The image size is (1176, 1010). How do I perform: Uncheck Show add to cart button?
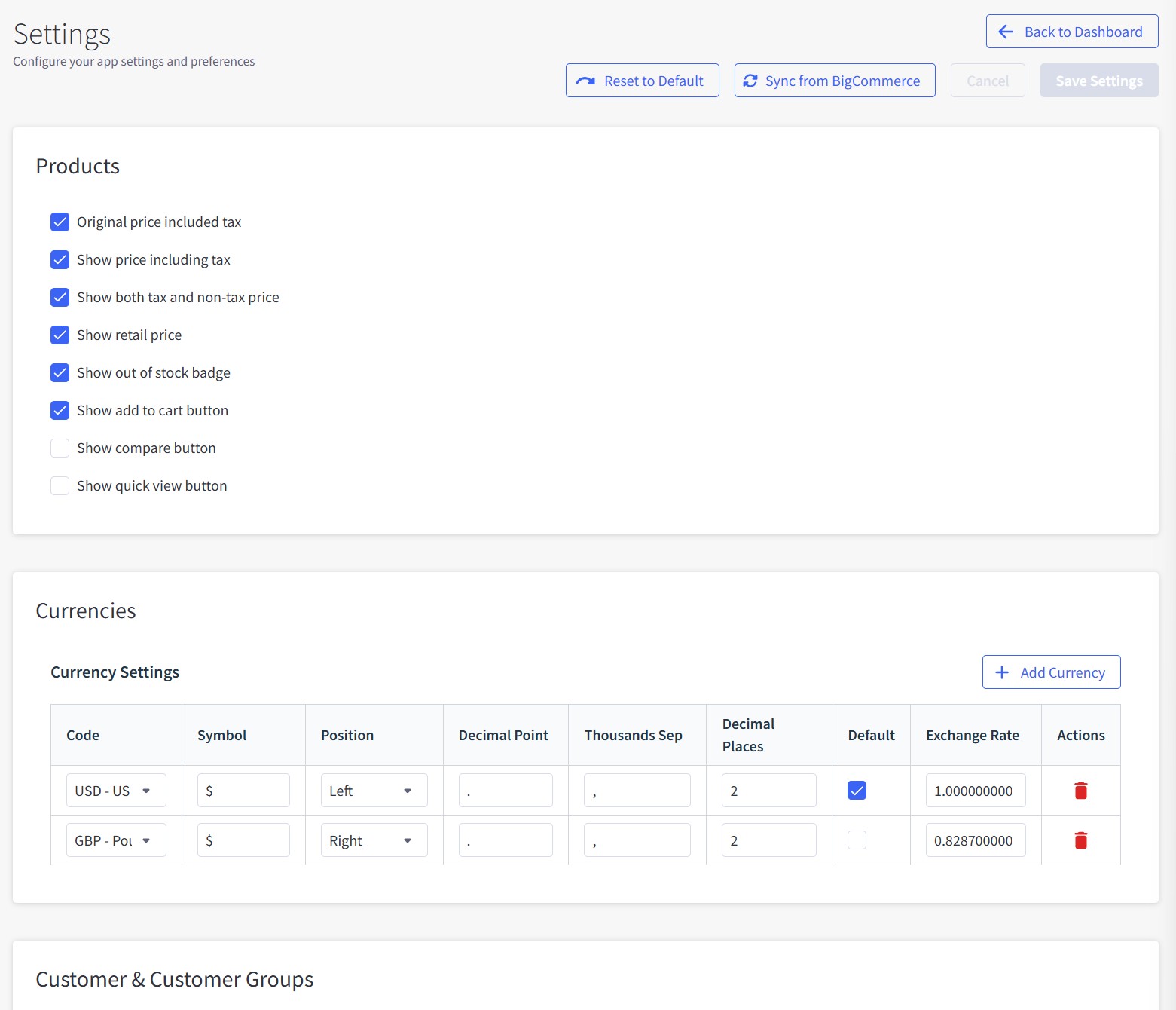click(60, 410)
